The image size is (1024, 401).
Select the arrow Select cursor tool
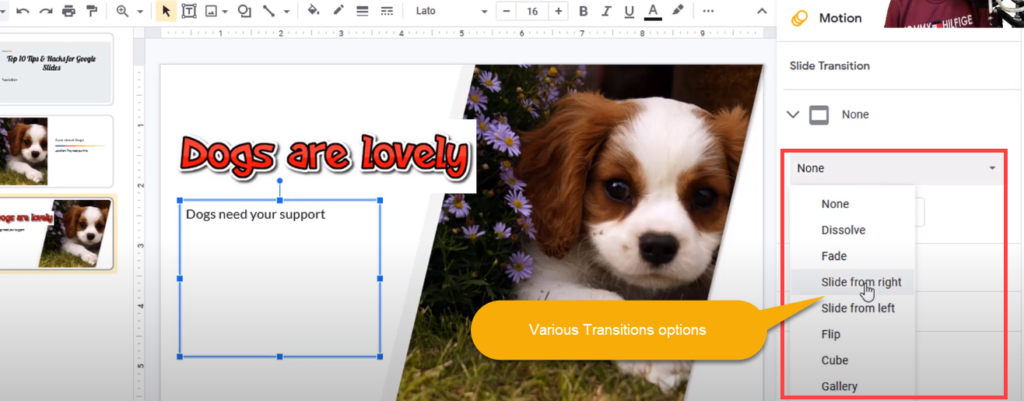166,11
